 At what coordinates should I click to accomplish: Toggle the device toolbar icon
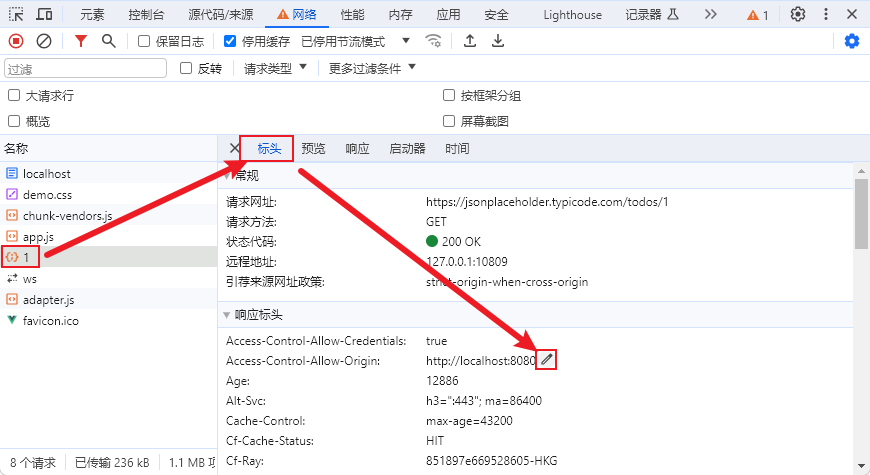point(44,14)
